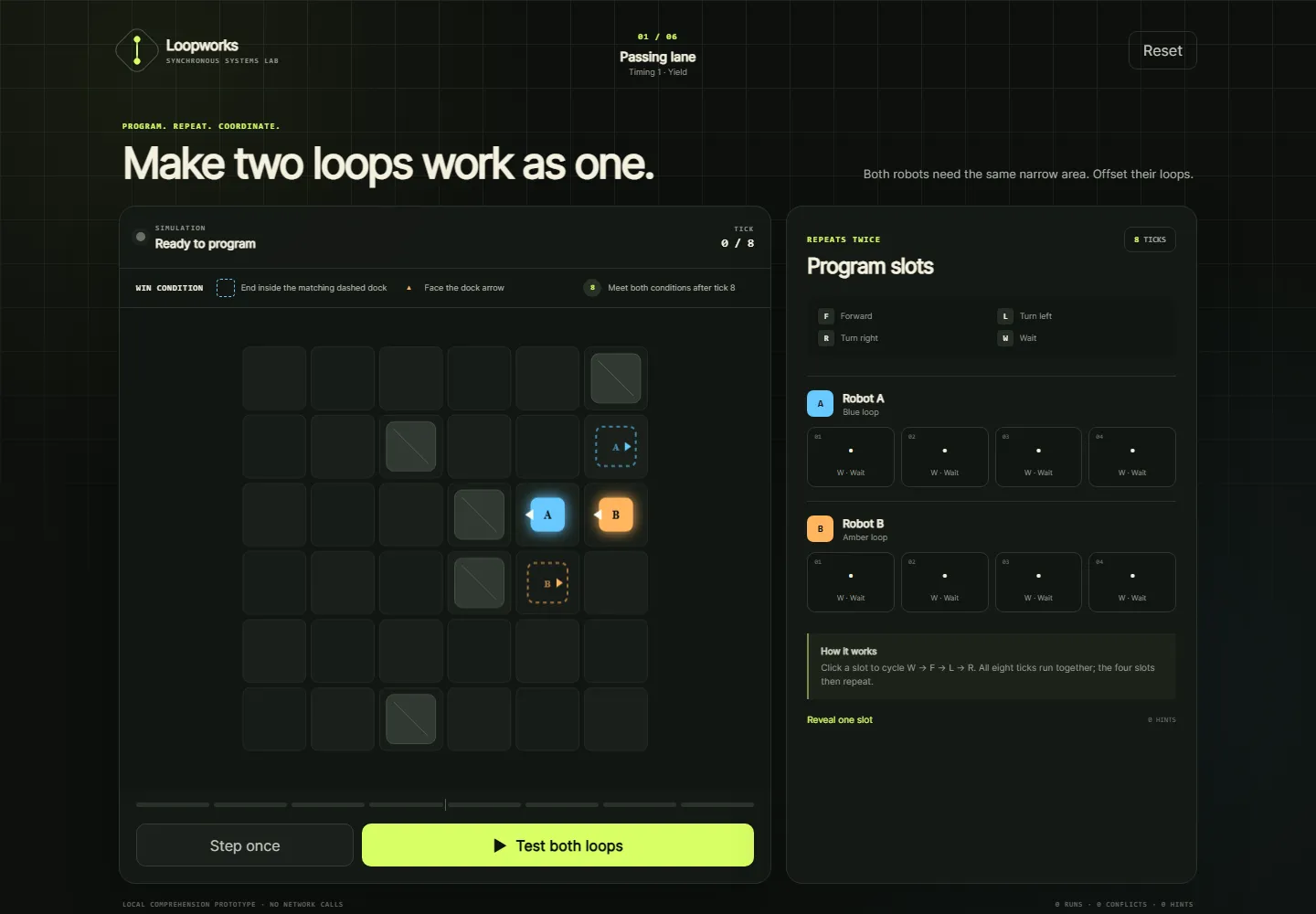Click the simulation status dot beside 'Ready to program'

click(141, 237)
